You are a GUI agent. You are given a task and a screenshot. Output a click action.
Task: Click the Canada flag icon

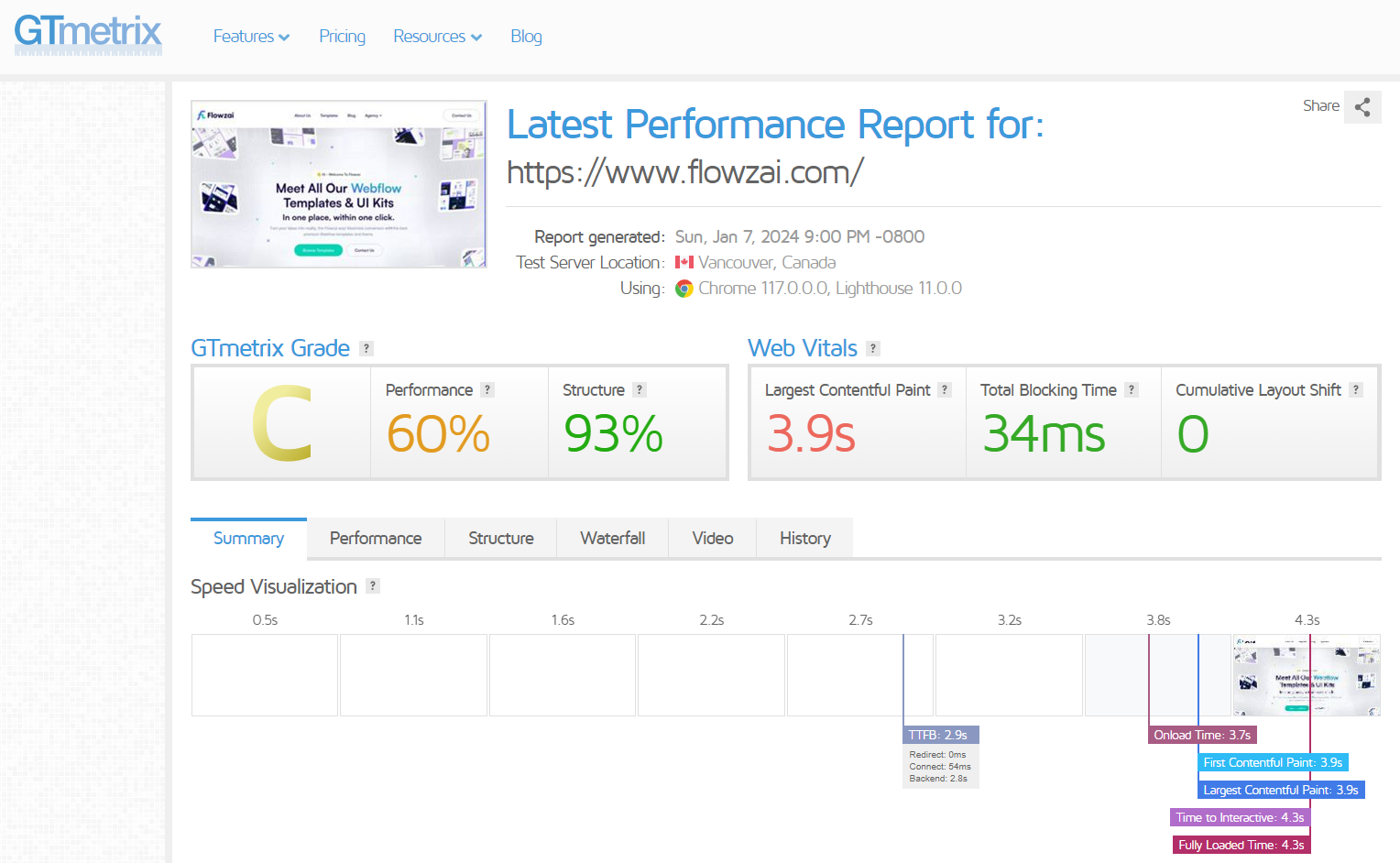point(684,262)
